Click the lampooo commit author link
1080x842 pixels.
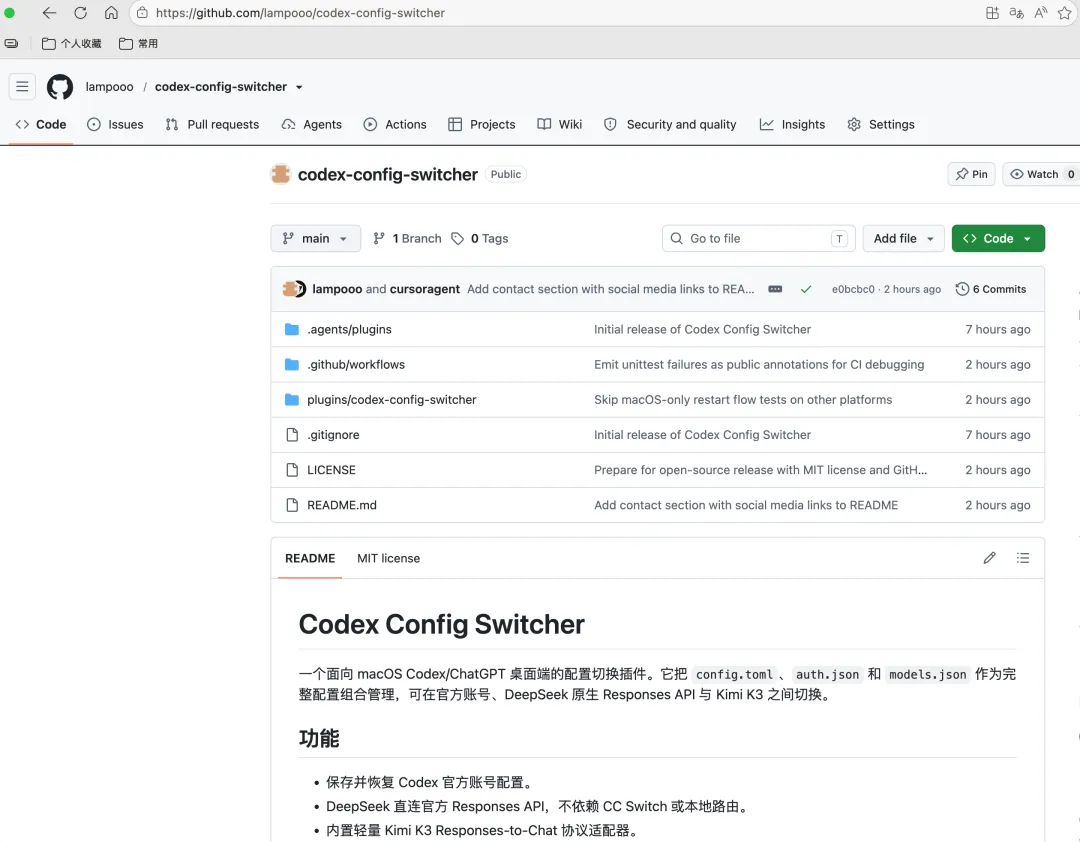point(337,289)
